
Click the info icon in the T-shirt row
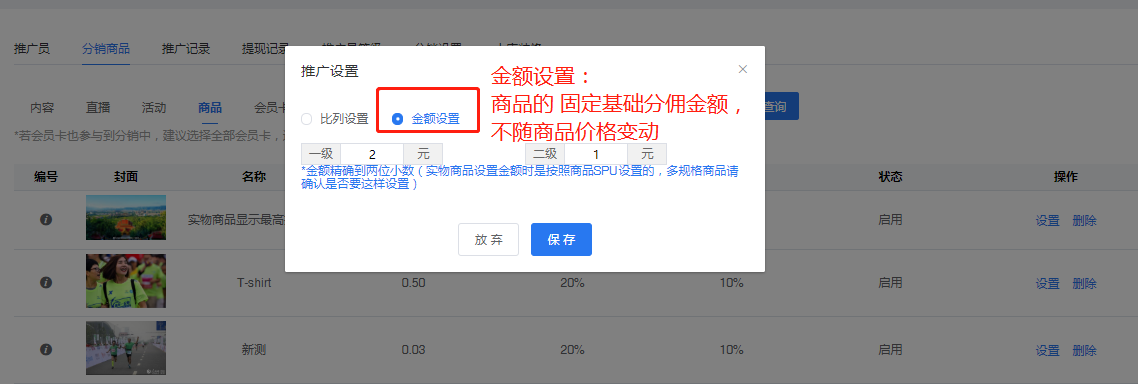click(46, 282)
